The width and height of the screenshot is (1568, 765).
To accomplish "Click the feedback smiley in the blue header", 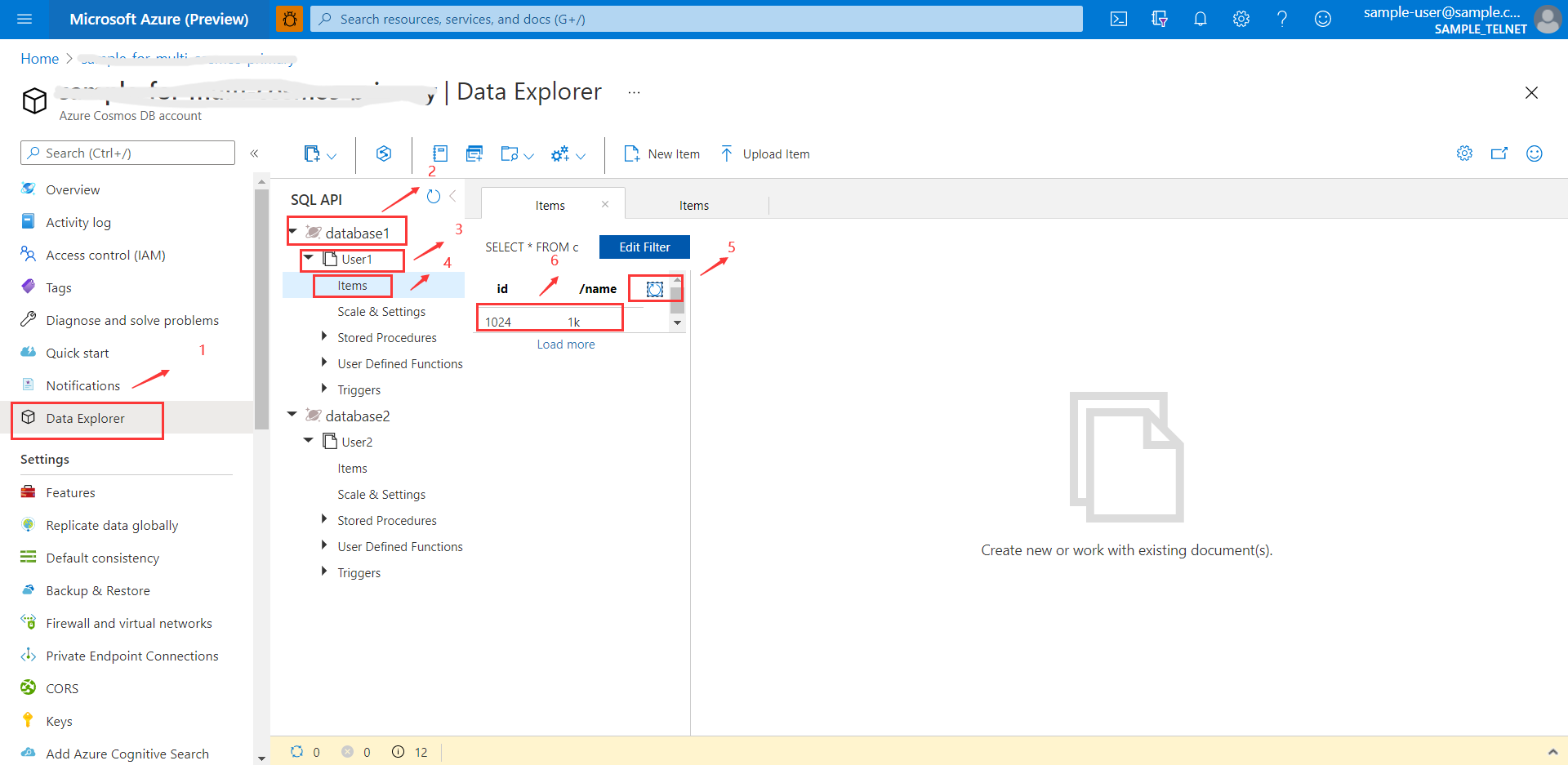I will 1323,19.
